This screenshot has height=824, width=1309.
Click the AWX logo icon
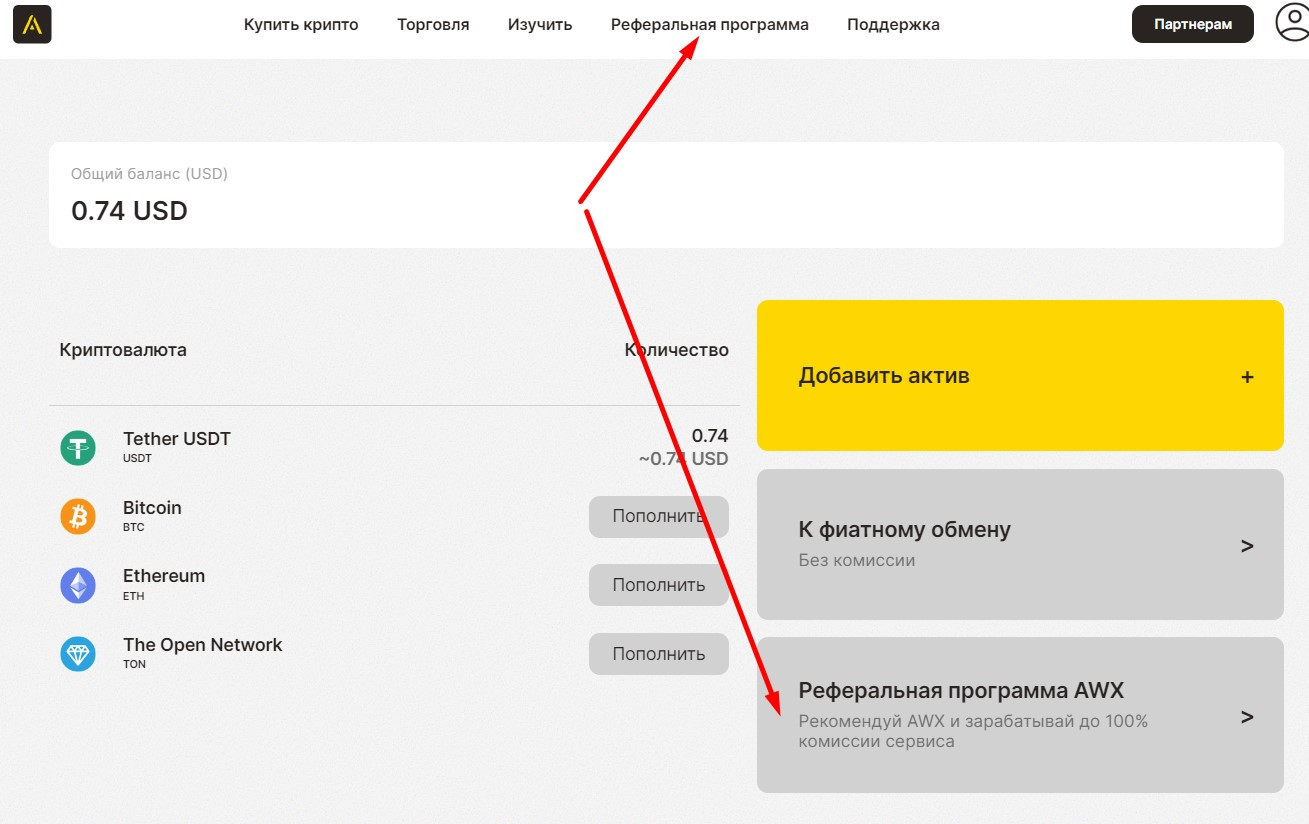[x=32, y=25]
